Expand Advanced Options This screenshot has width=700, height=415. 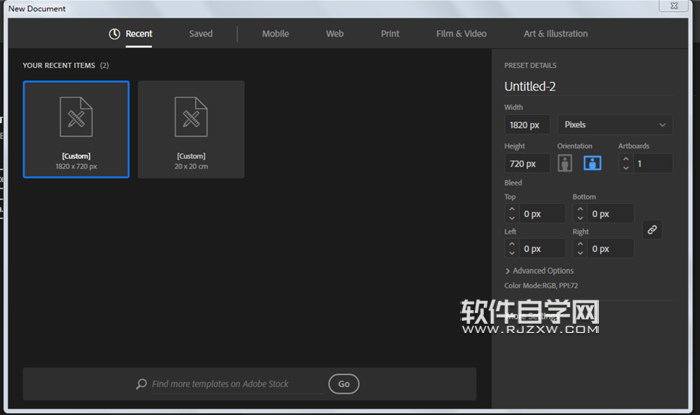pyautogui.click(x=539, y=271)
